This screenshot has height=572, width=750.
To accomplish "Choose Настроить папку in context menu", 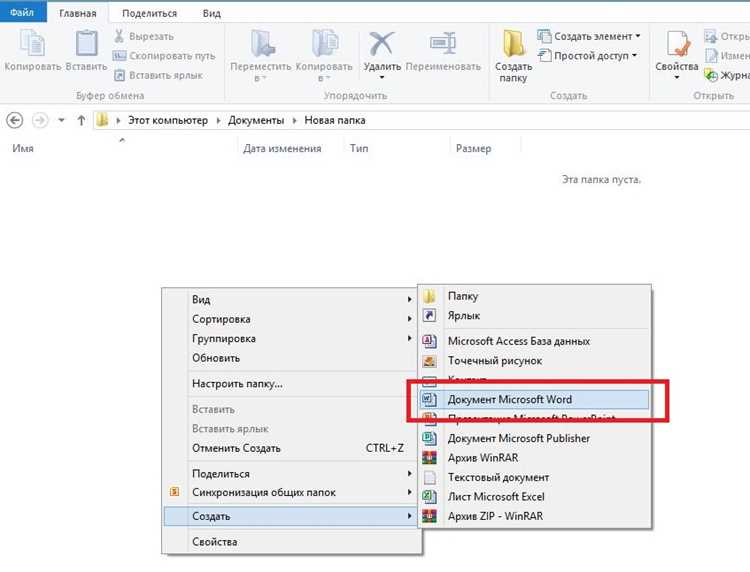I will 292,384.
